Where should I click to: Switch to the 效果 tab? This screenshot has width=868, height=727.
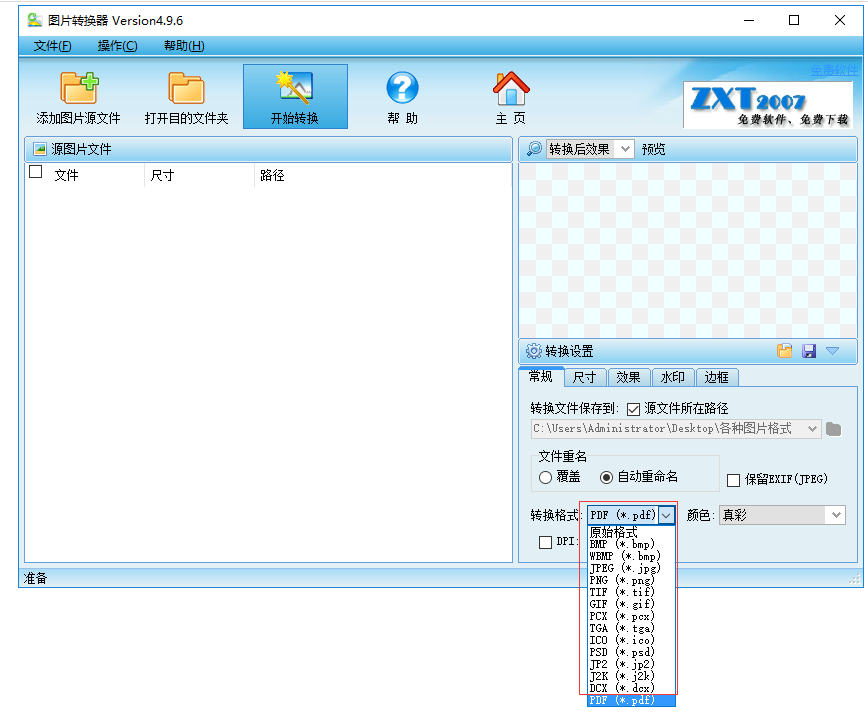629,377
